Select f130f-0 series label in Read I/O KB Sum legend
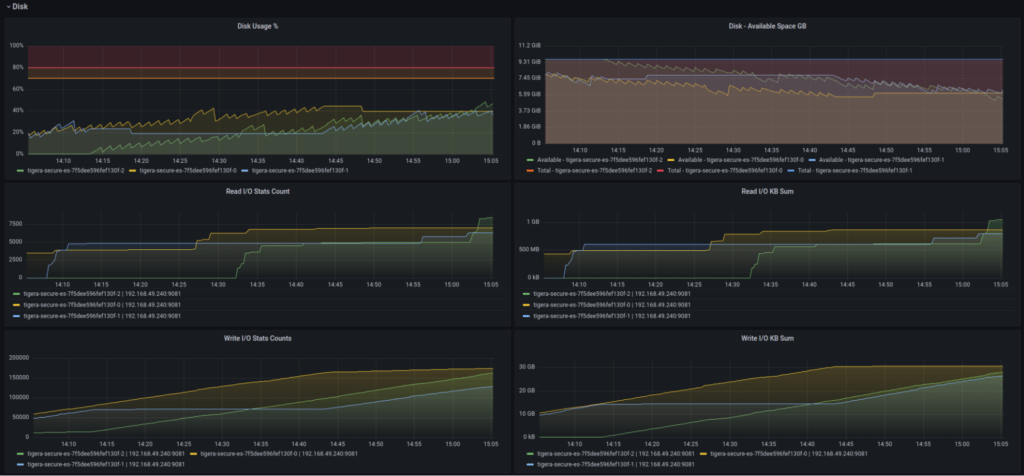This screenshot has width=1024, height=476. point(613,305)
